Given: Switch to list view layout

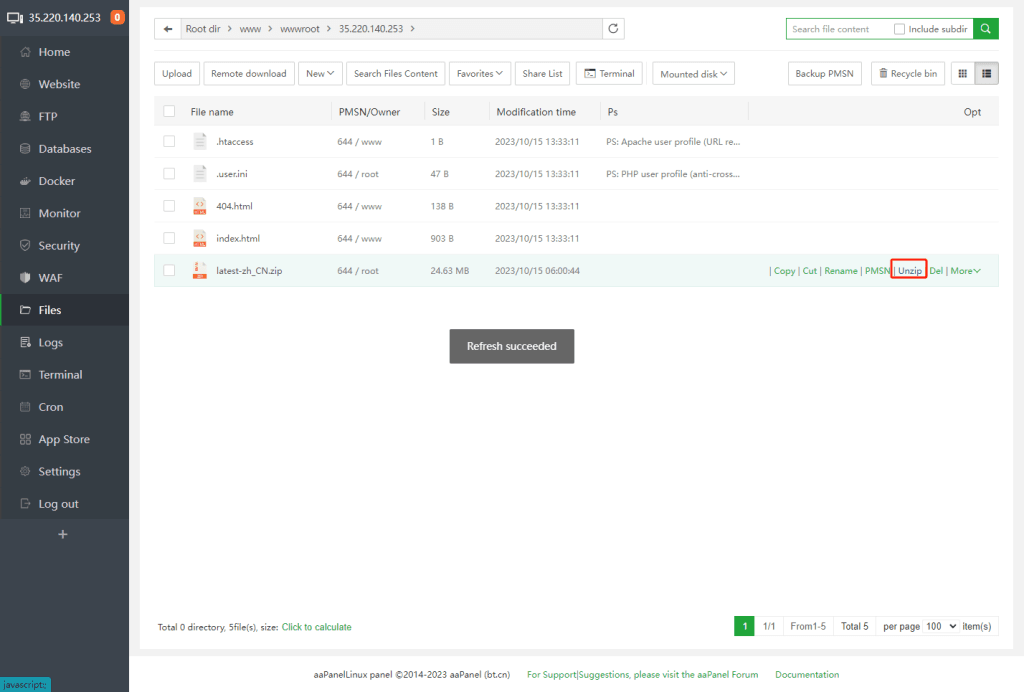Looking at the screenshot, I should 986,73.
